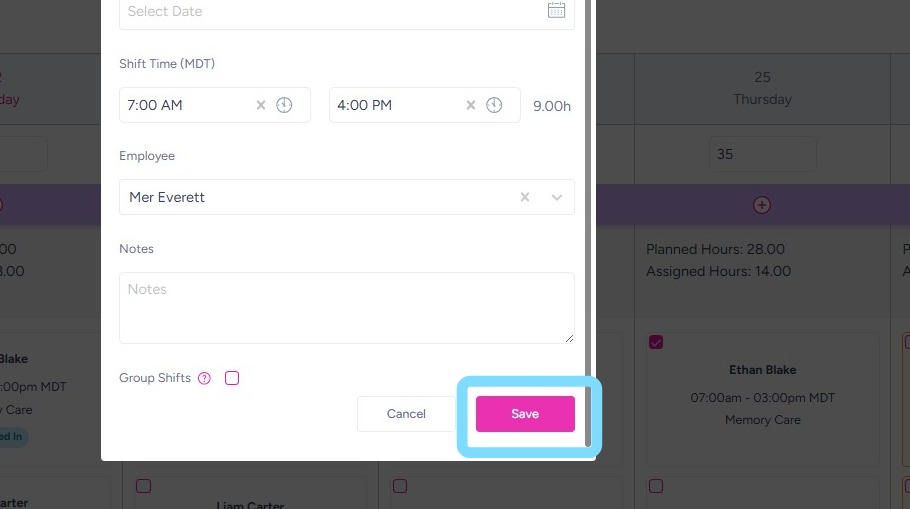Viewport: 910px width, 509px height.
Task: Clear the 4:00 PM end time
Action: tap(471, 105)
